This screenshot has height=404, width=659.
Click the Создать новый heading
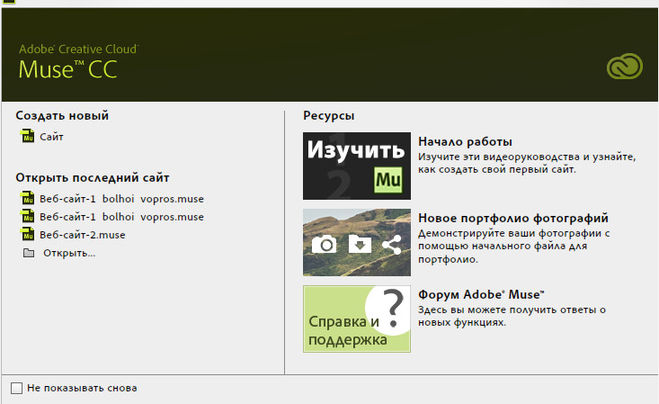pos(62,116)
